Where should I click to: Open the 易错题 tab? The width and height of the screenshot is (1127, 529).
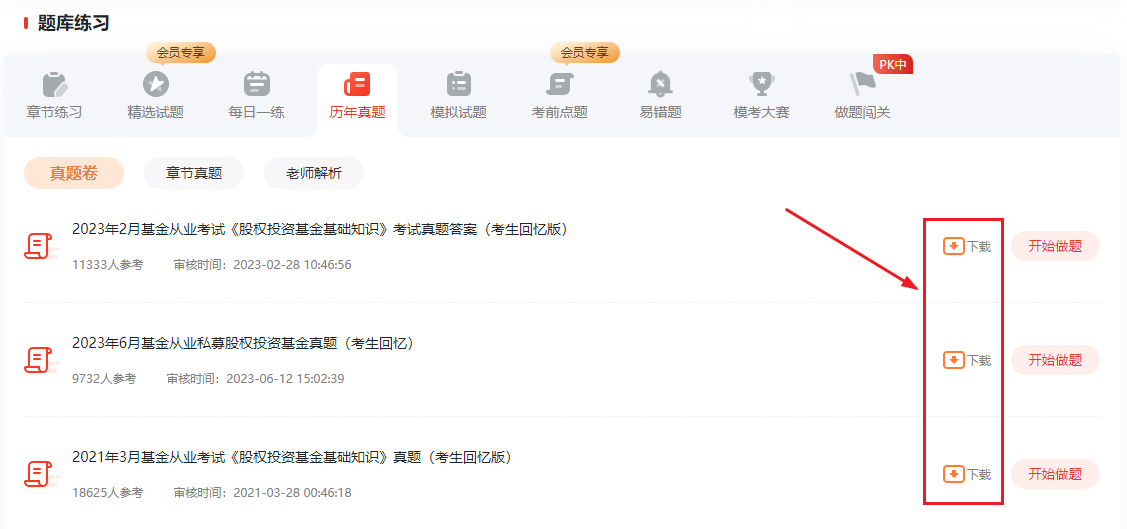(660, 113)
